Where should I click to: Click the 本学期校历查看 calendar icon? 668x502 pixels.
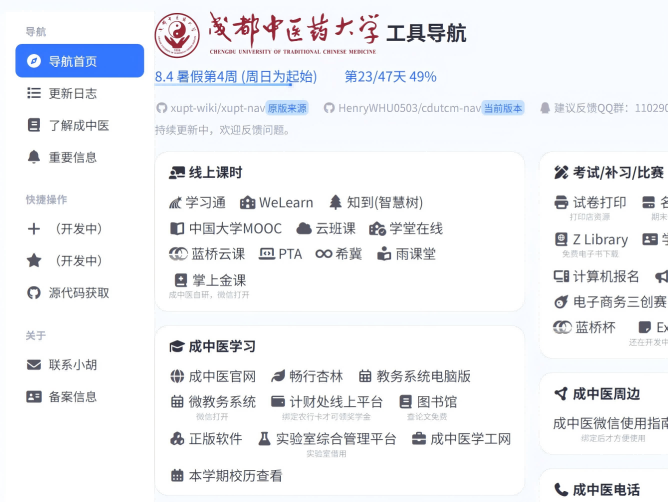(177, 476)
